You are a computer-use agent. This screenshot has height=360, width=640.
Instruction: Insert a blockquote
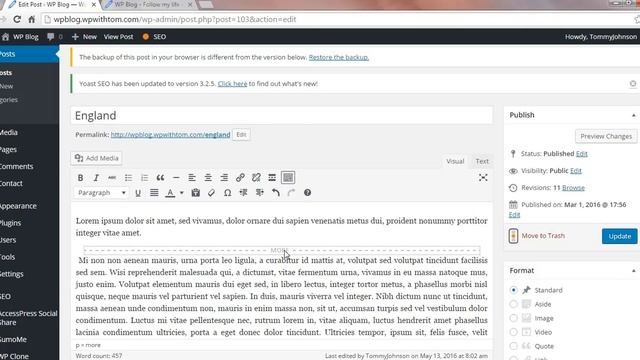160,178
